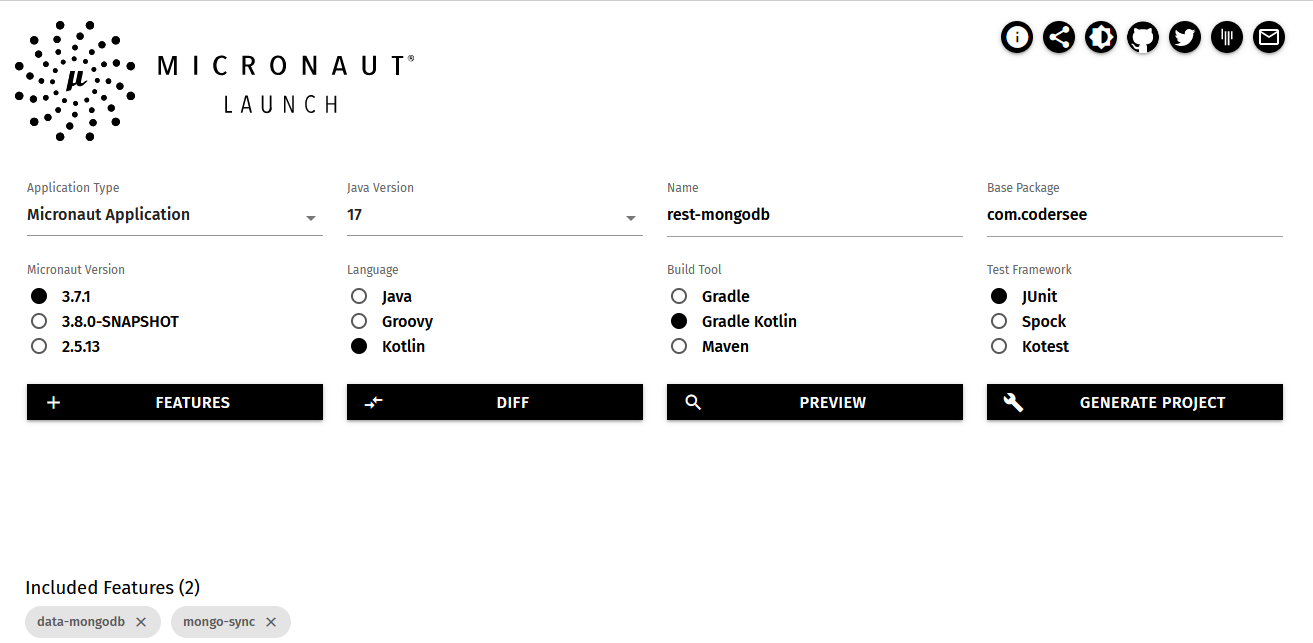The height and width of the screenshot is (643, 1313).
Task: Remove the data-mongodb feature chip
Action: coord(141,622)
